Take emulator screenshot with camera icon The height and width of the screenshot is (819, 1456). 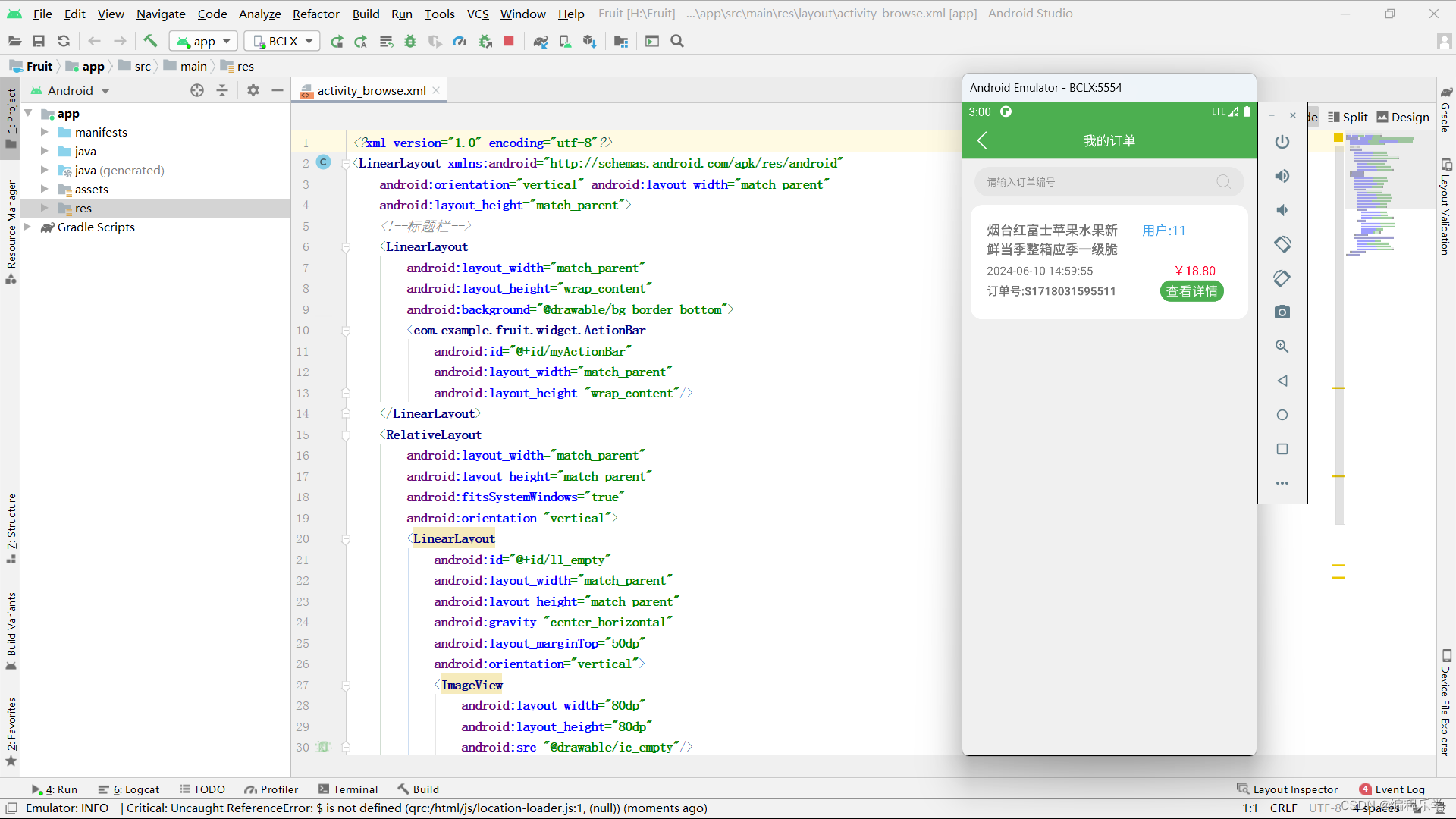click(x=1282, y=312)
